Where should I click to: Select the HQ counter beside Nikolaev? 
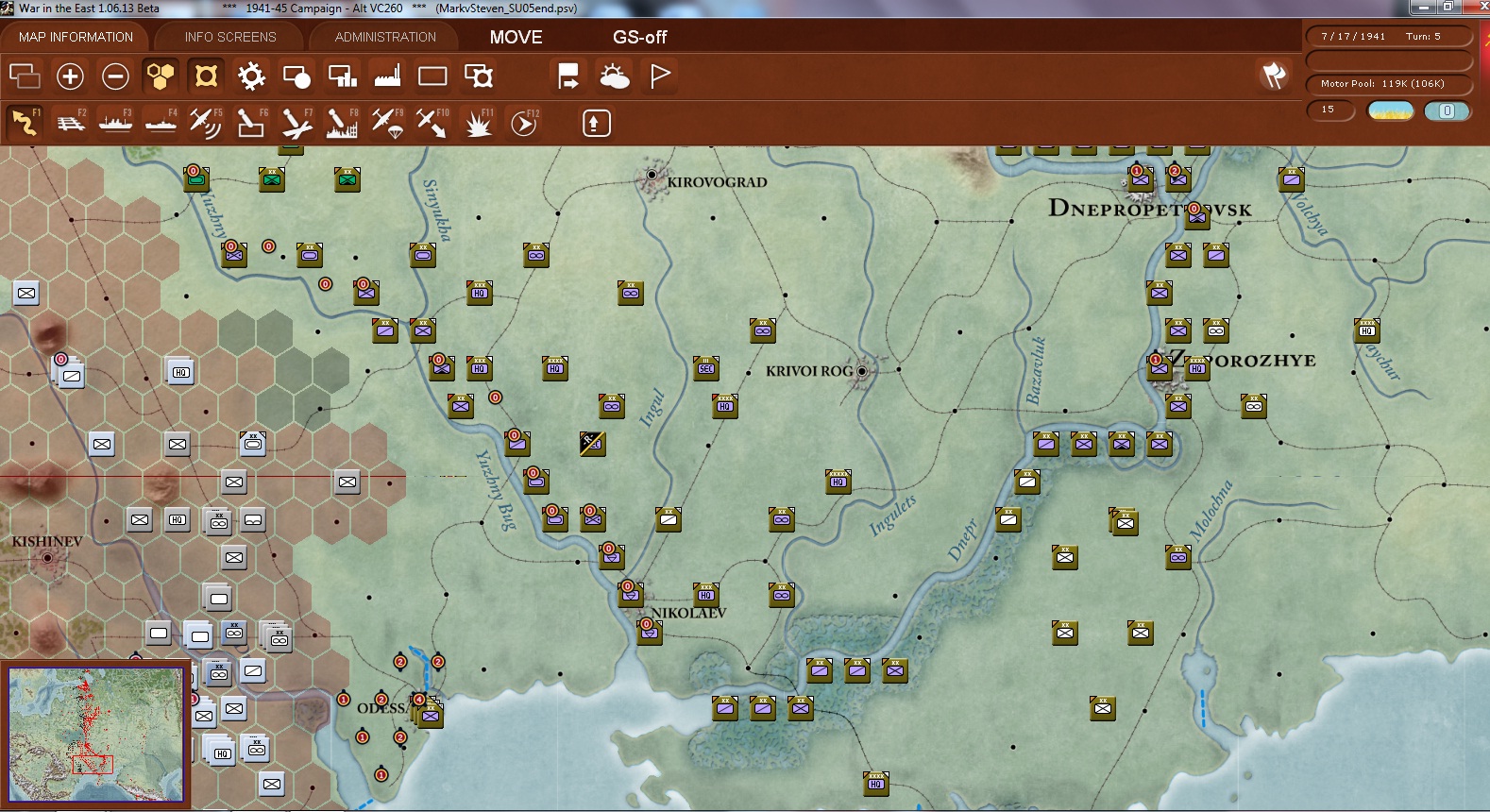[x=706, y=595]
